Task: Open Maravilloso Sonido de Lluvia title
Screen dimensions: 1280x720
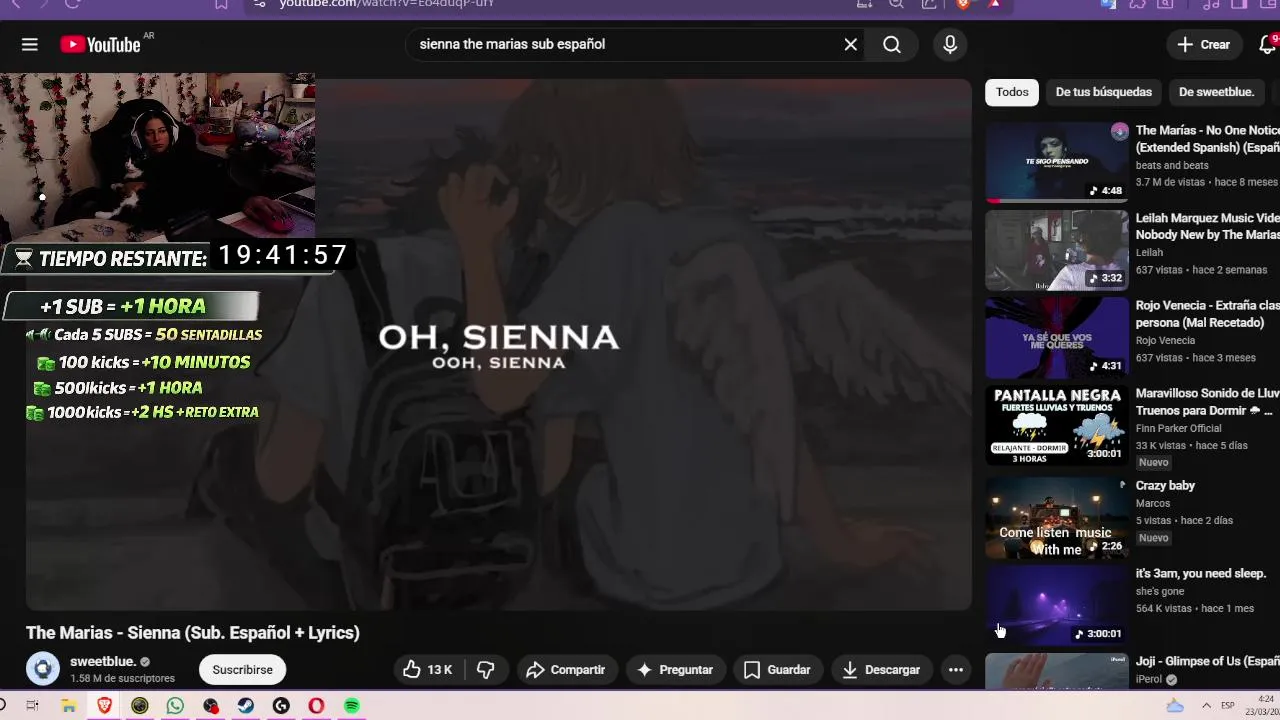Action: coord(1208,402)
